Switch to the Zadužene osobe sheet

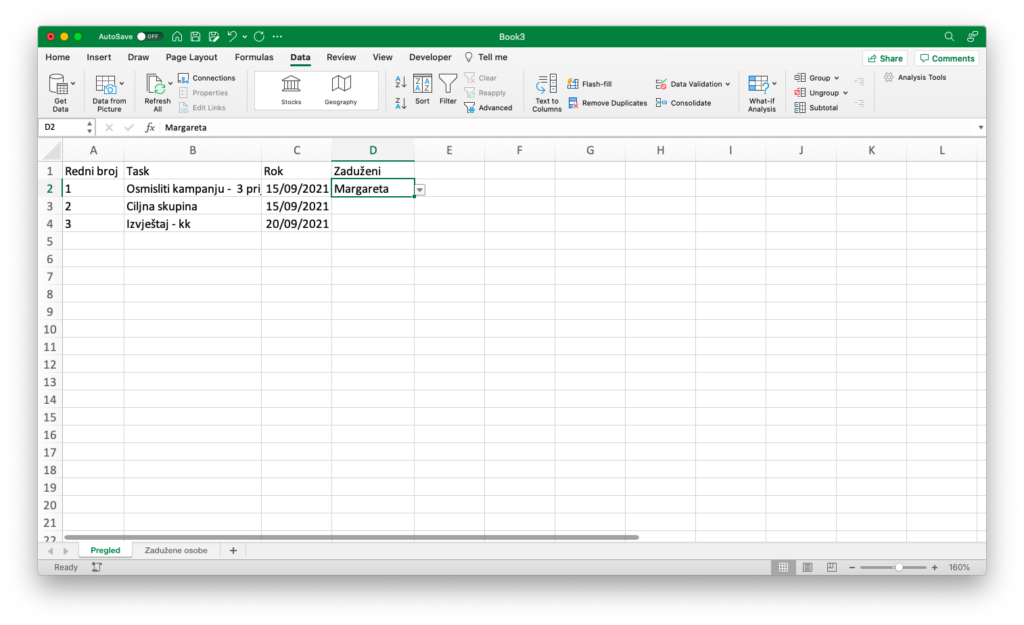pyautogui.click(x=176, y=550)
